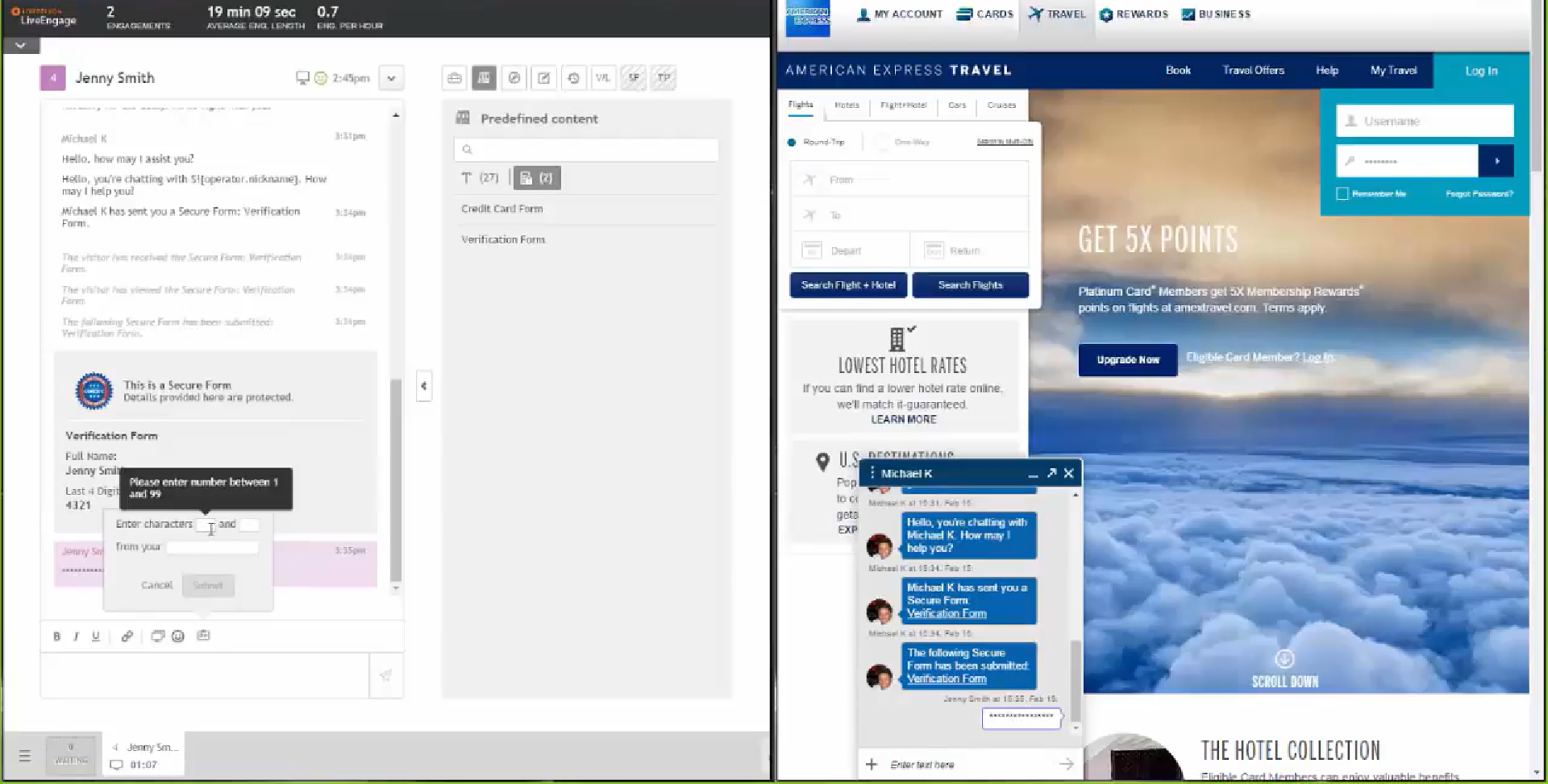The image size is (1548, 784).
Task: Pop out the Michael K chat window arrow
Action: point(1051,473)
